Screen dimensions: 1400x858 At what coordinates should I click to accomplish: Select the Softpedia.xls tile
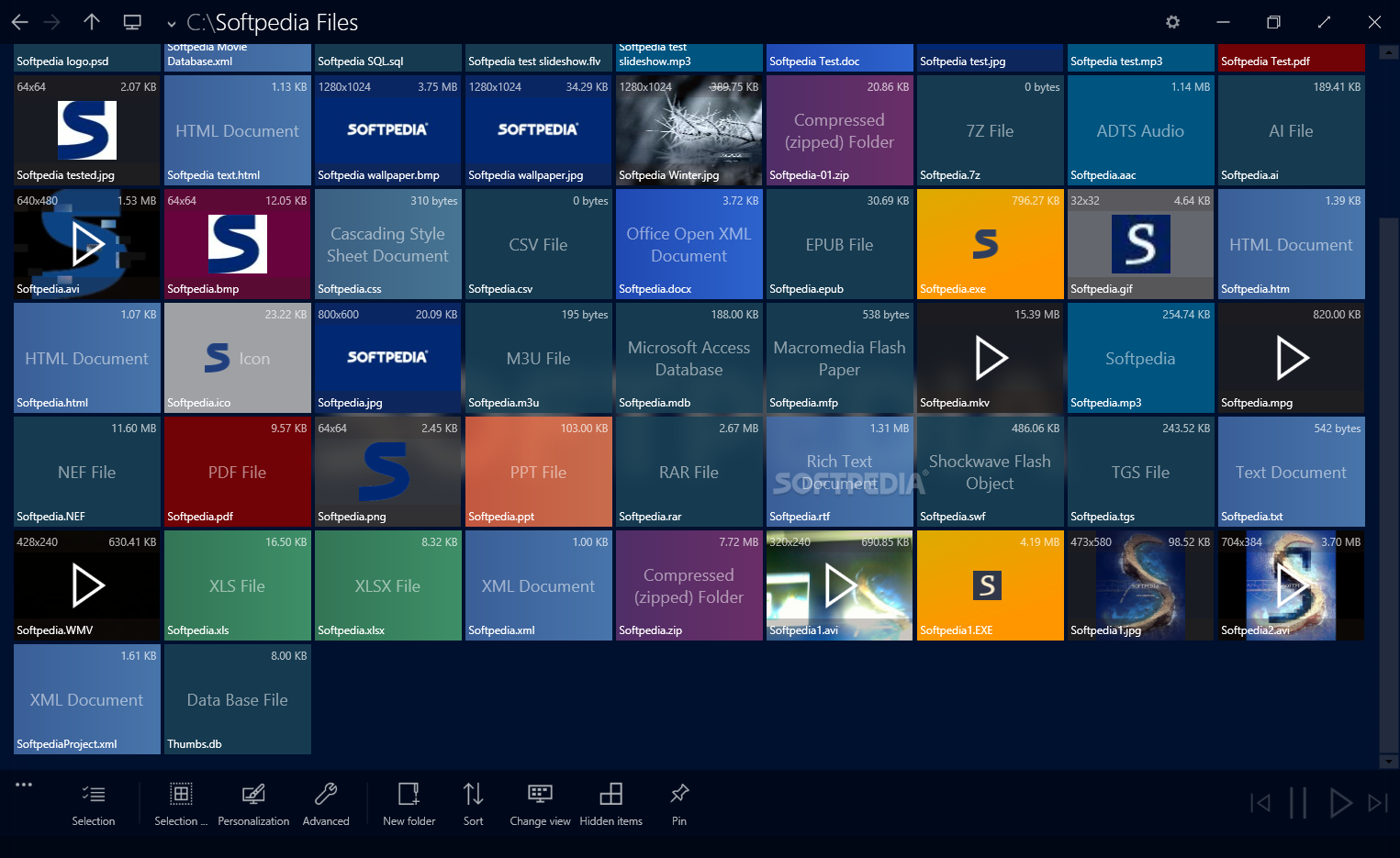click(x=238, y=585)
